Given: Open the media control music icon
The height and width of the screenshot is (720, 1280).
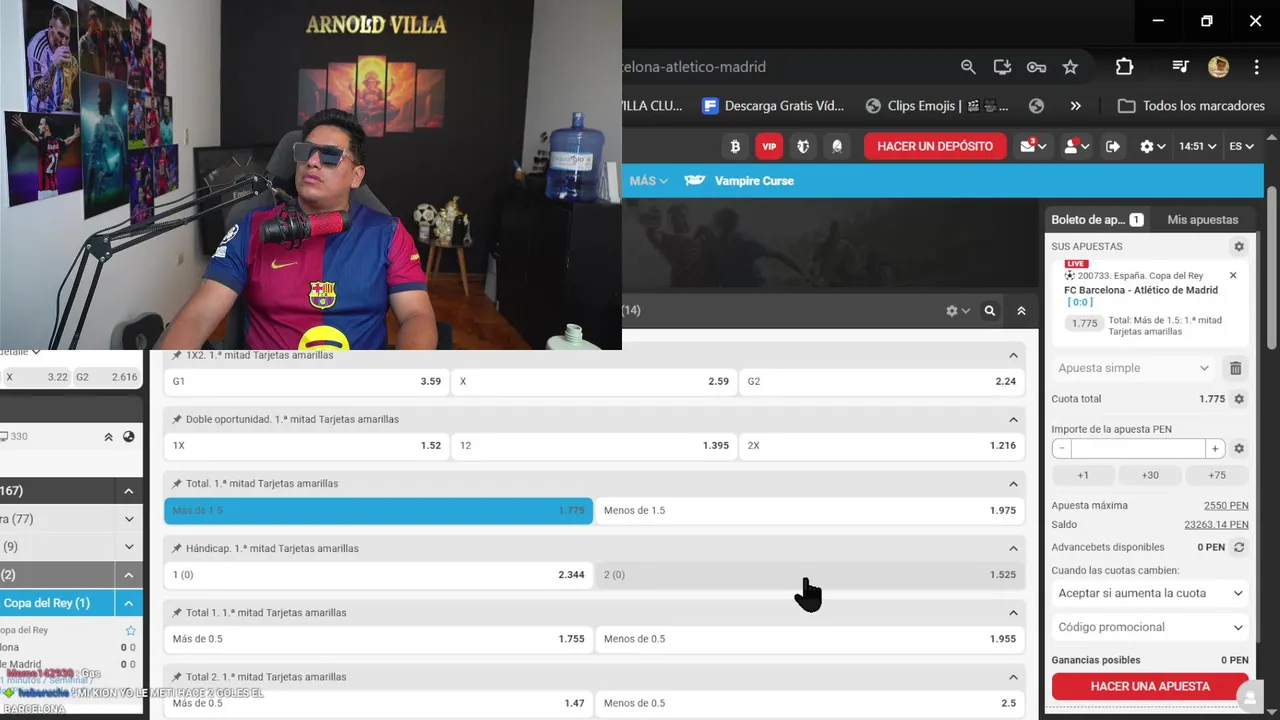Looking at the screenshot, I should [1180, 67].
